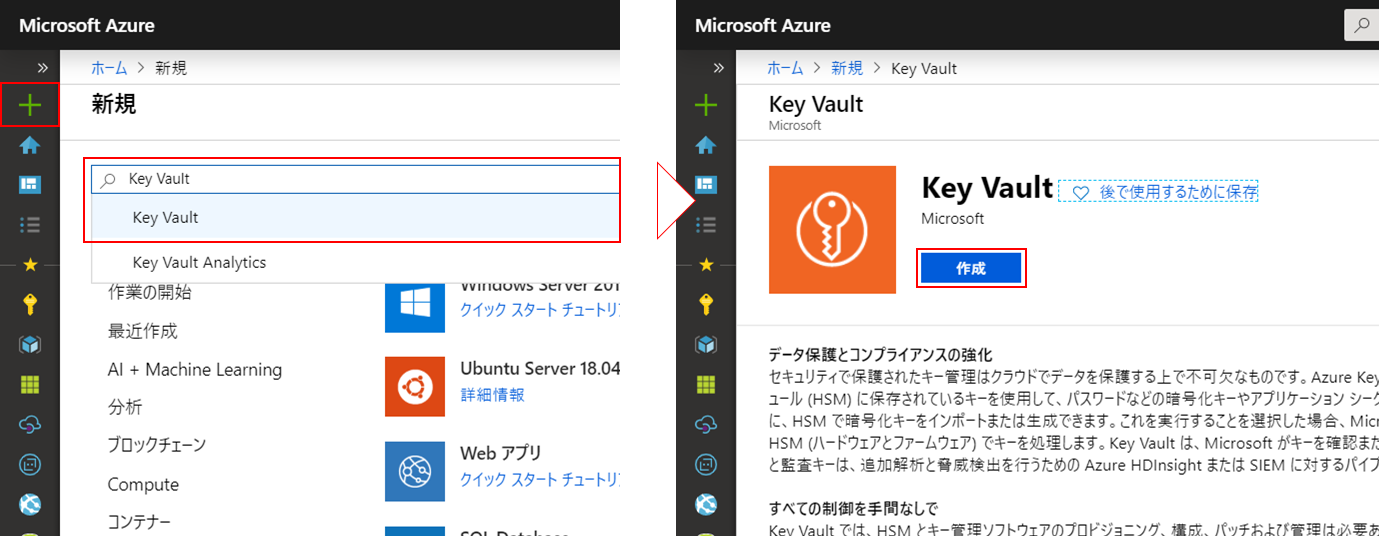Viewport: 1379px width, 536px height.
Task: Click the データ保護とコンプライアンスの強化 heading
Action: point(880,354)
